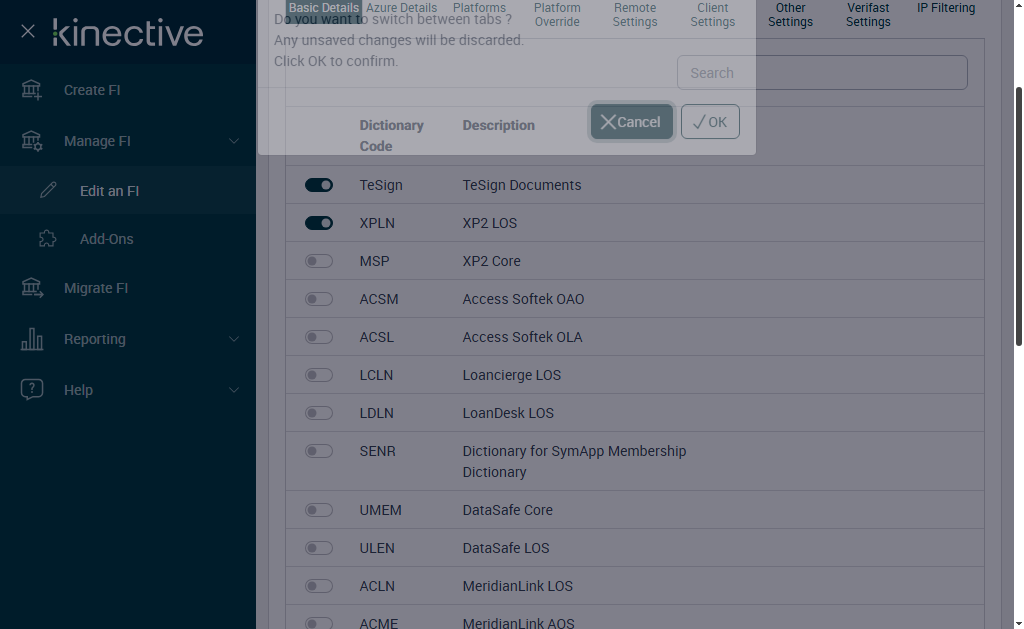Click the Dictionary Code column header

click(391, 135)
